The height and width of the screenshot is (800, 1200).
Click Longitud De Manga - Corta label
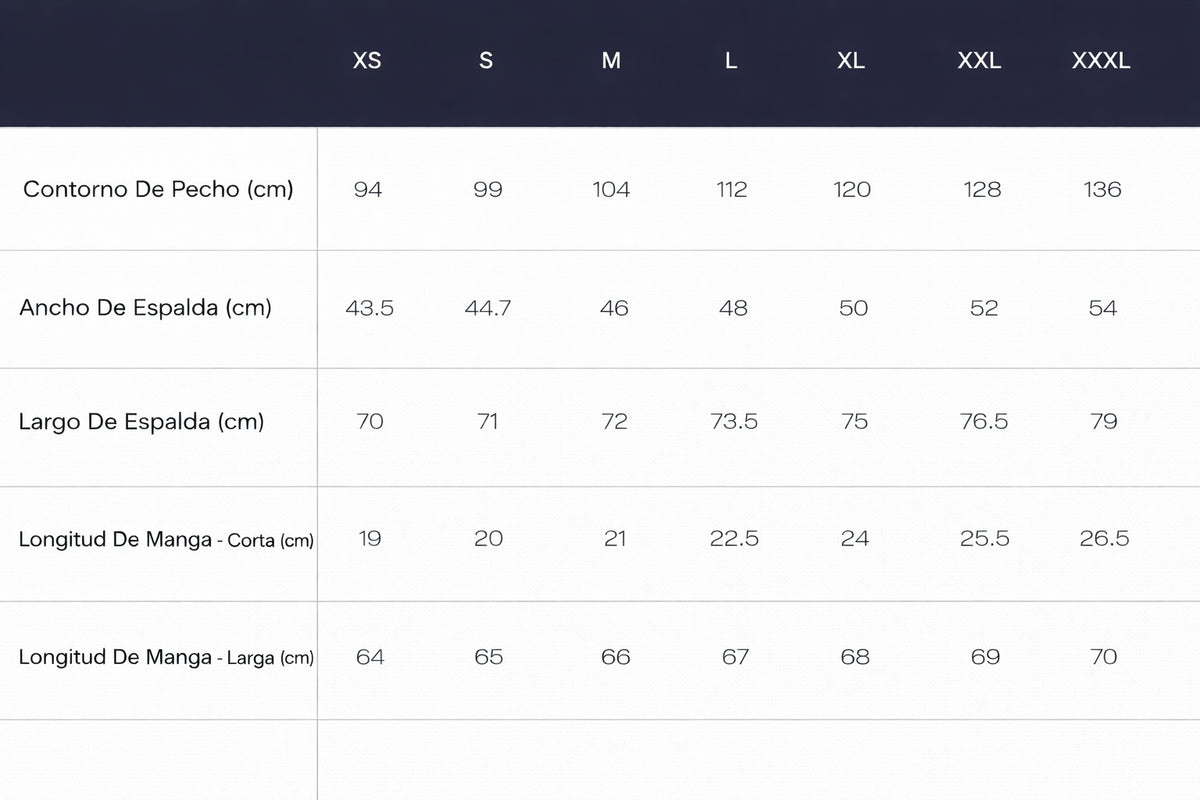(x=166, y=540)
